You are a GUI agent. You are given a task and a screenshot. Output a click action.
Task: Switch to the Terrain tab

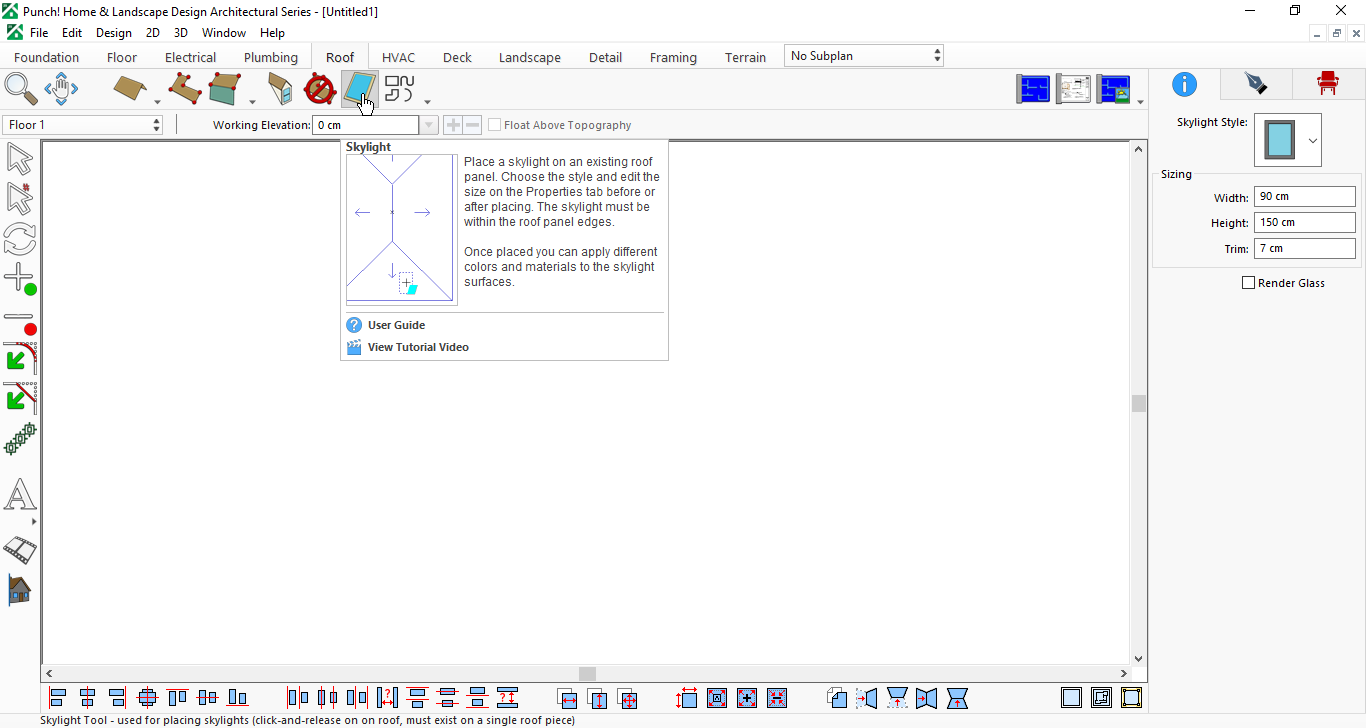[746, 57]
